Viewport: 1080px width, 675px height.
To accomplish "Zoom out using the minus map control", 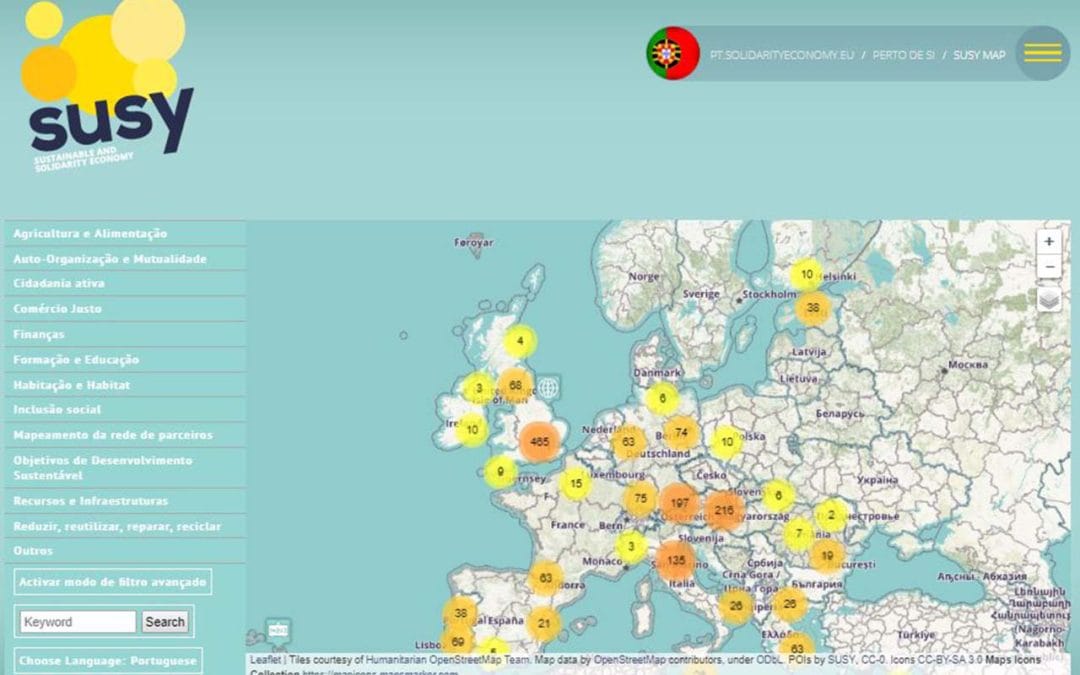I will [1049, 267].
